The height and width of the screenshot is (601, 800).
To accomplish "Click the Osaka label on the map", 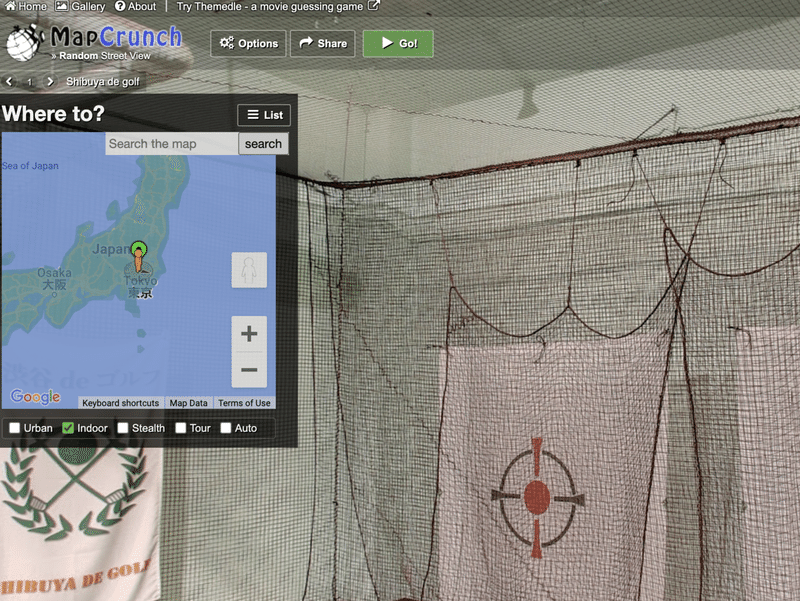I will click(54, 279).
